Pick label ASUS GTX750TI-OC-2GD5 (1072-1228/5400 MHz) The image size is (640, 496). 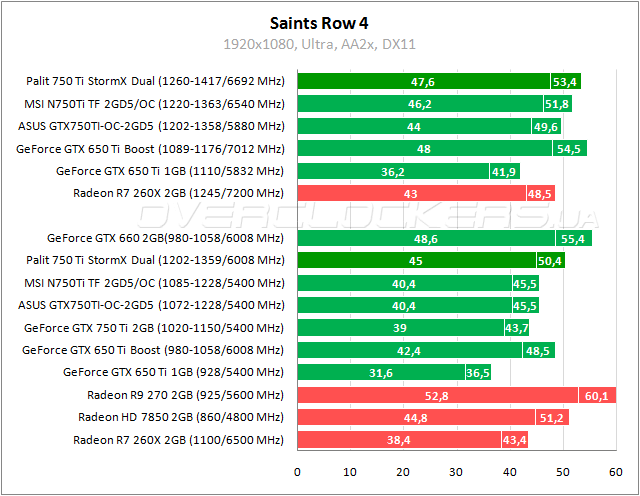[151, 305]
